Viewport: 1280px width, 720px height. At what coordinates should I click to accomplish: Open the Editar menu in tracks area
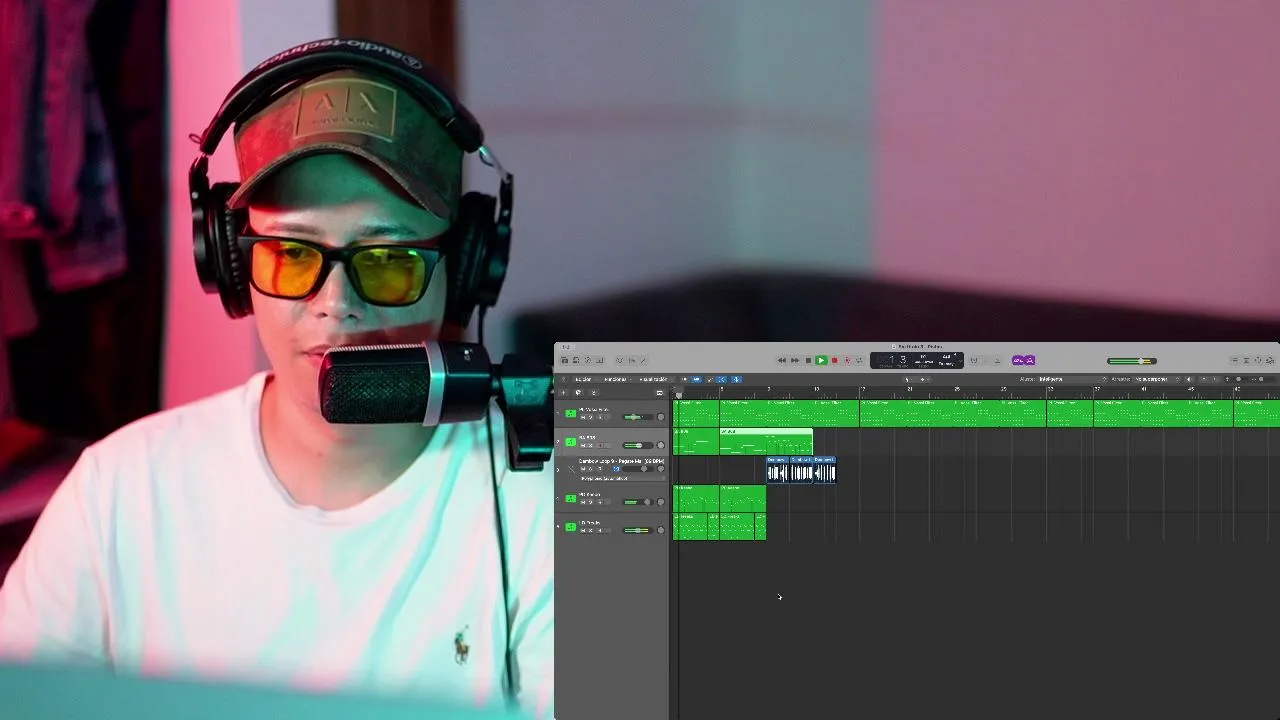pyautogui.click(x=585, y=379)
